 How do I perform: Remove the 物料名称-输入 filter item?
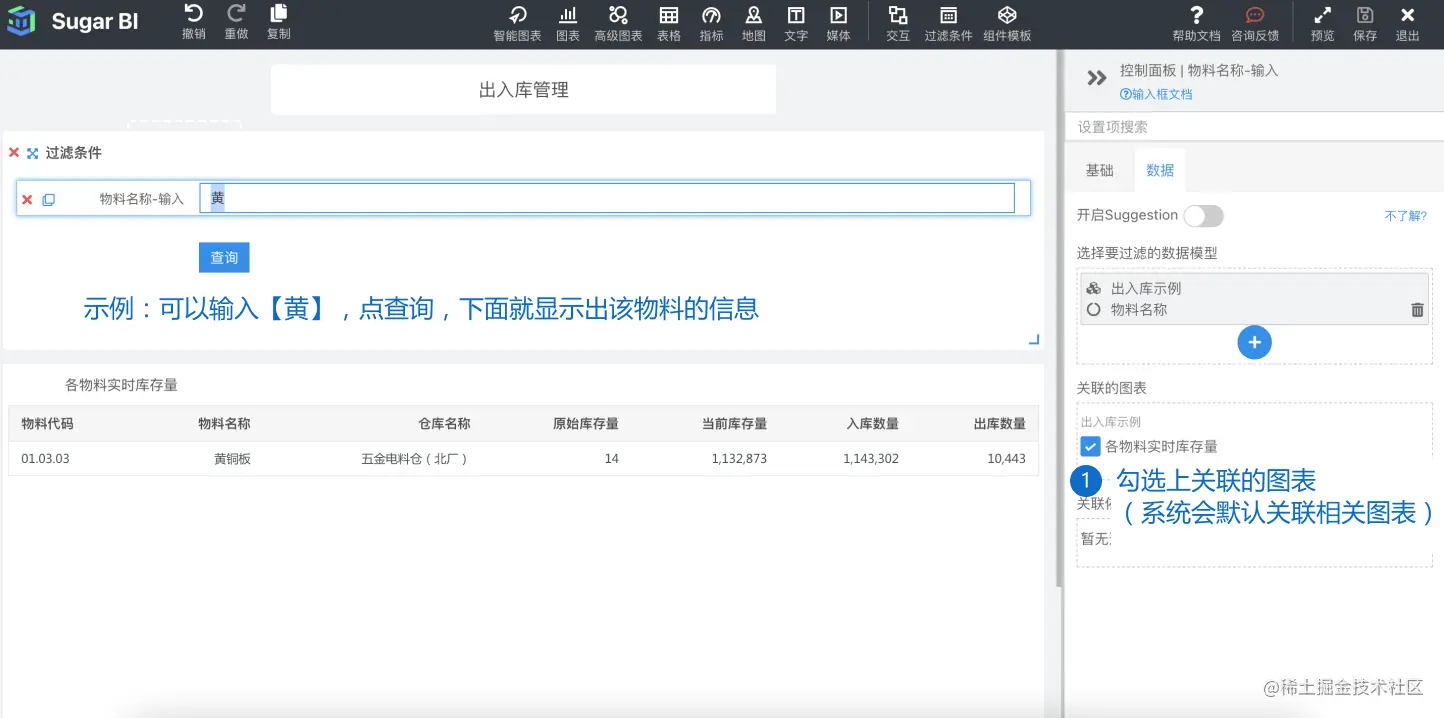click(x=27, y=199)
